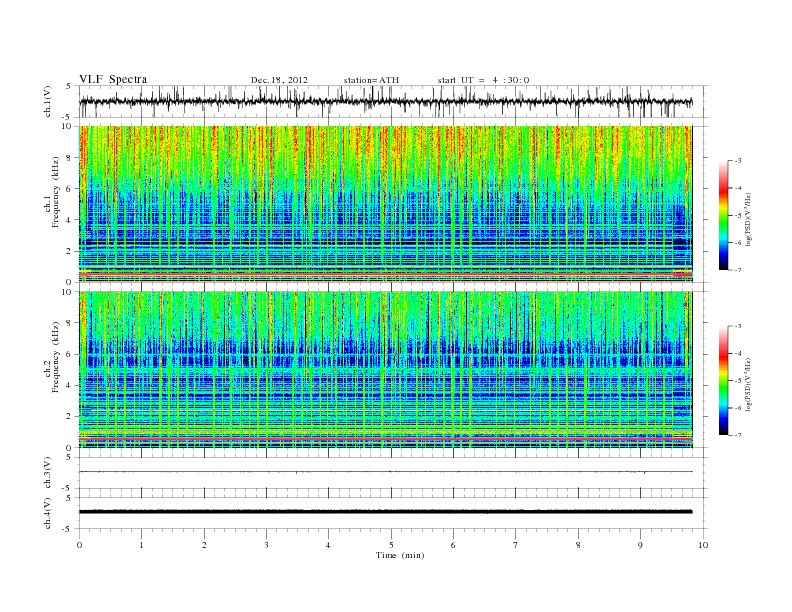Screen dimensions: 792x612
Task: Click time axis tick label "8"
Action: tap(578, 545)
